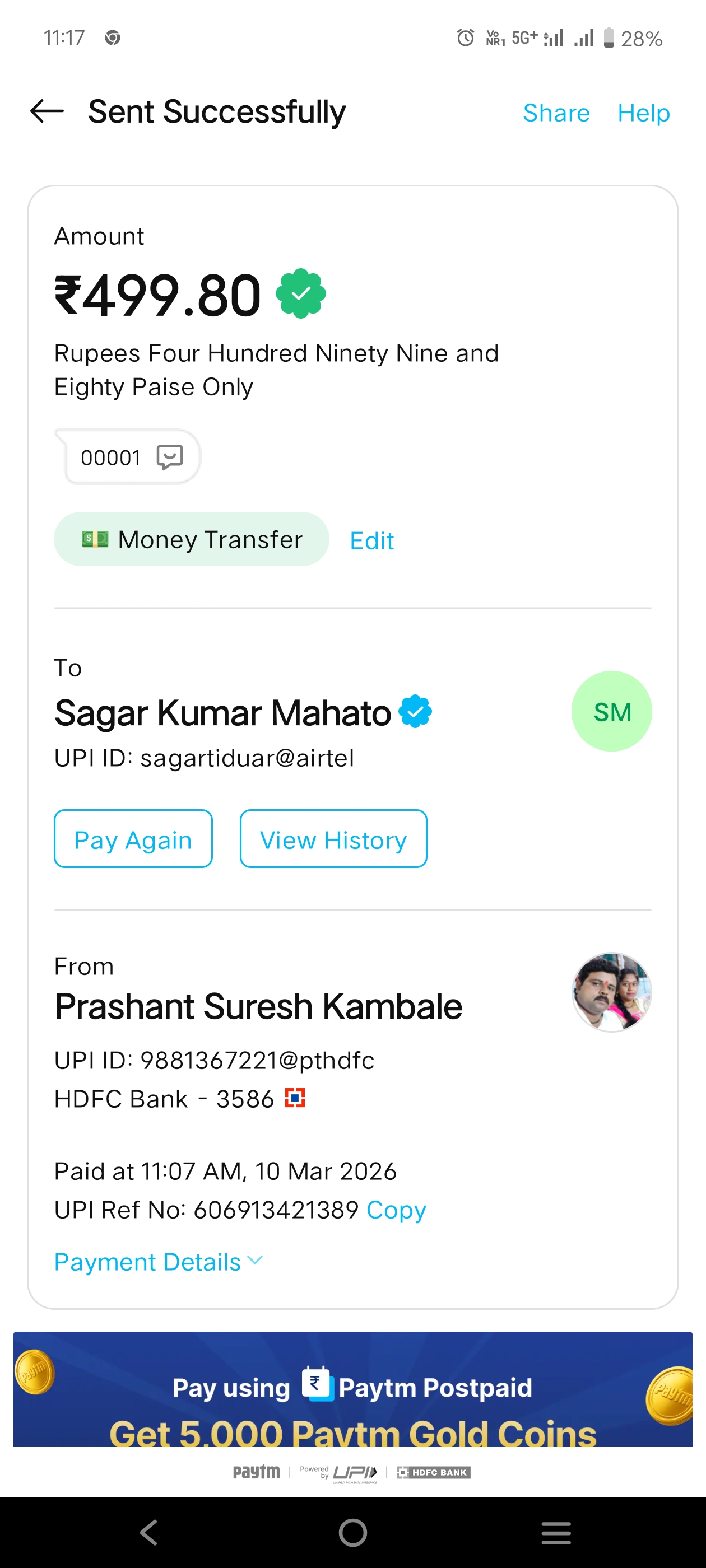Tap the Pay Again button

[x=133, y=839]
